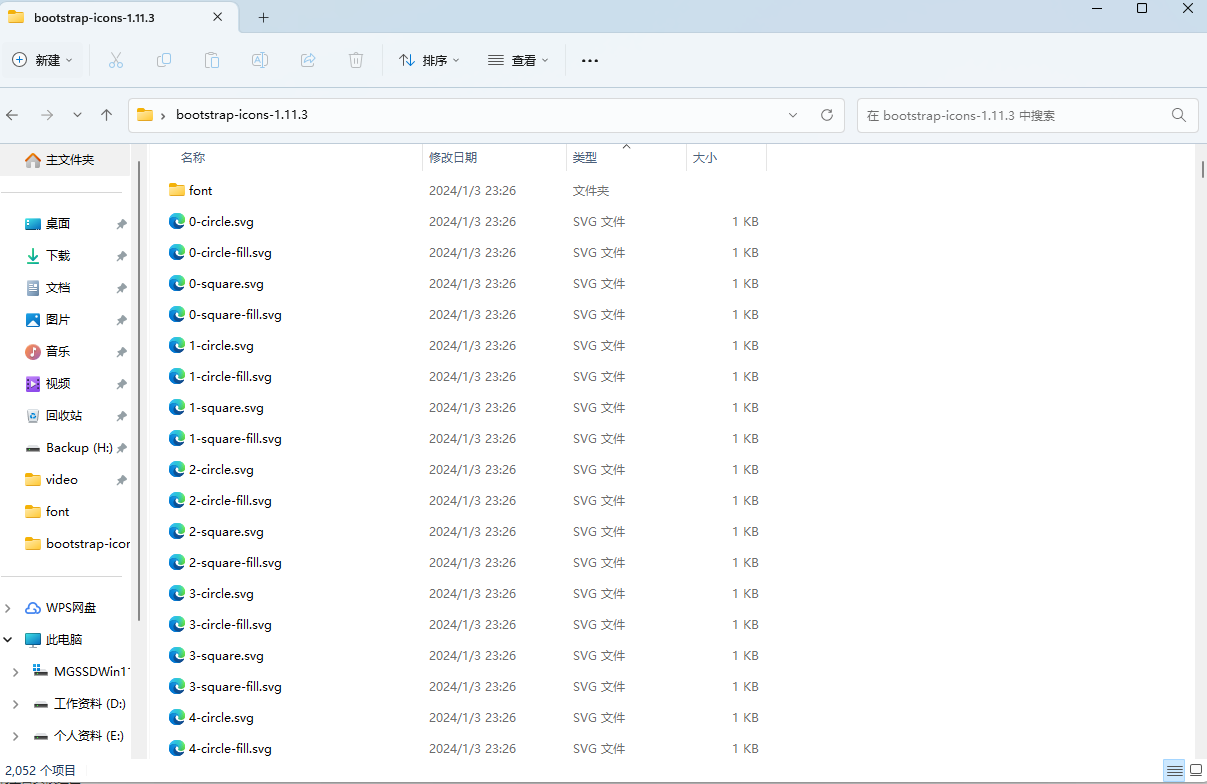The image size is (1207, 784).
Task: Click Edge icon of 2-circle.svg
Action: (177, 469)
